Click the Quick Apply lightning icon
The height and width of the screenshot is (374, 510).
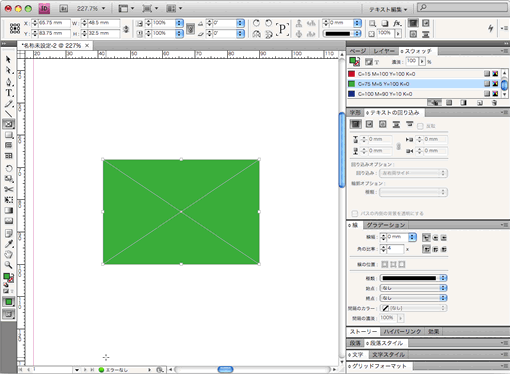[490, 28]
